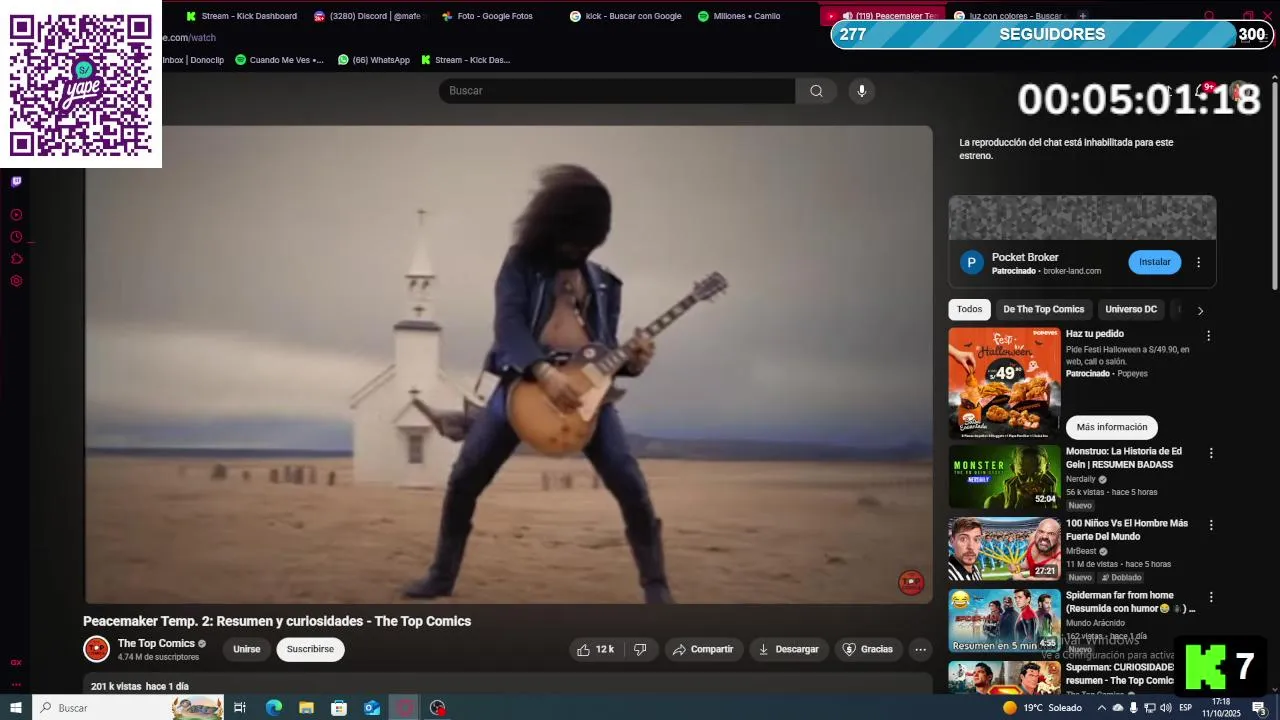The height and width of the screenshot is (720, 1280).
Task: Click the Mundo Arácnido channel name
Action: coord(1095,623)
